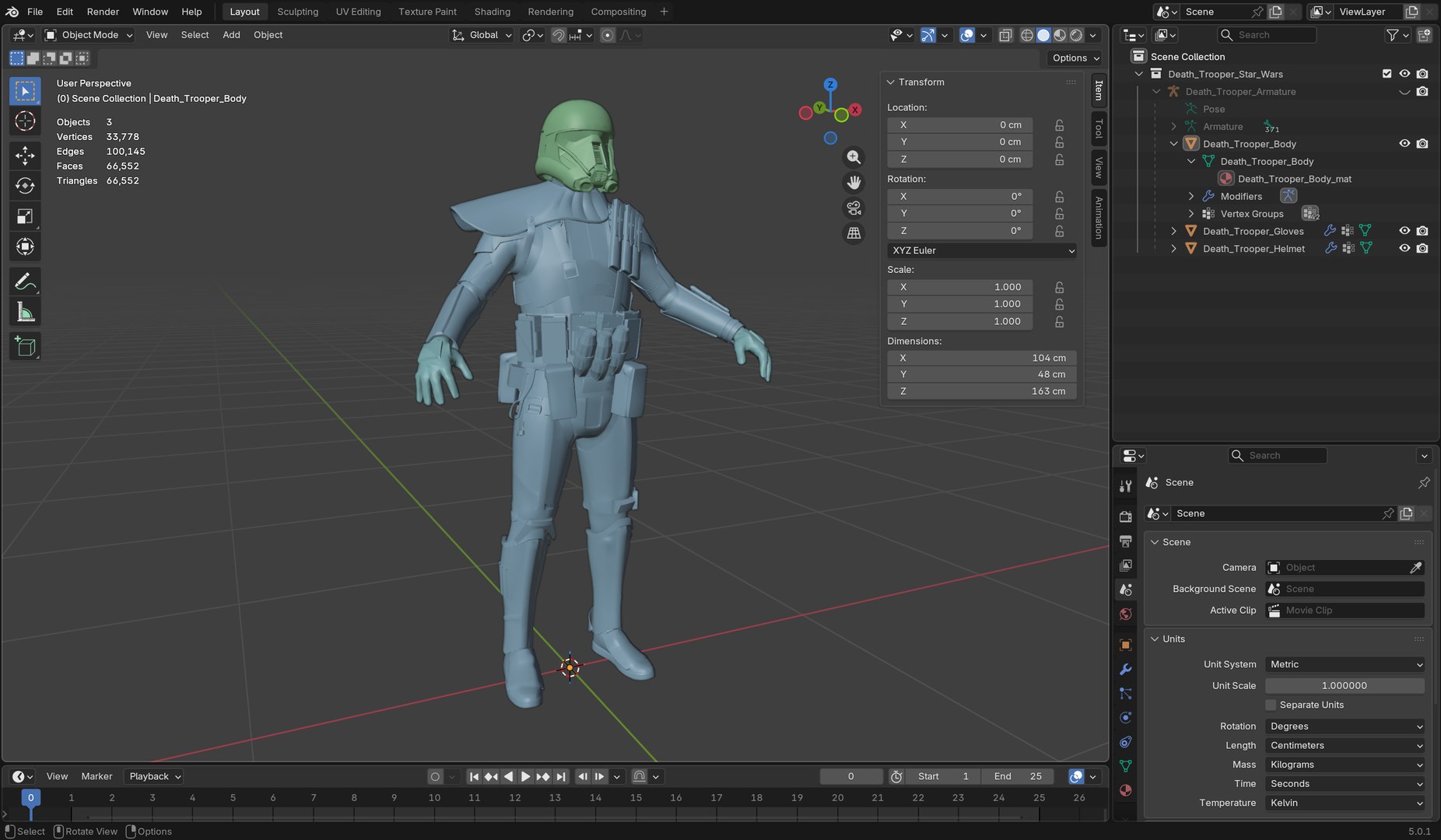Expand Death_Trooper_Gloves in outliner
Viewport: 1441px width, 840px height.
1173,231
